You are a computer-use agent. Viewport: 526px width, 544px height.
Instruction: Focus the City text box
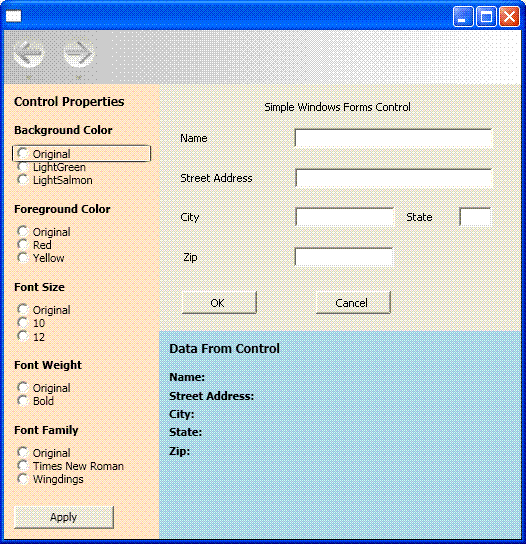tap(344, 217)
